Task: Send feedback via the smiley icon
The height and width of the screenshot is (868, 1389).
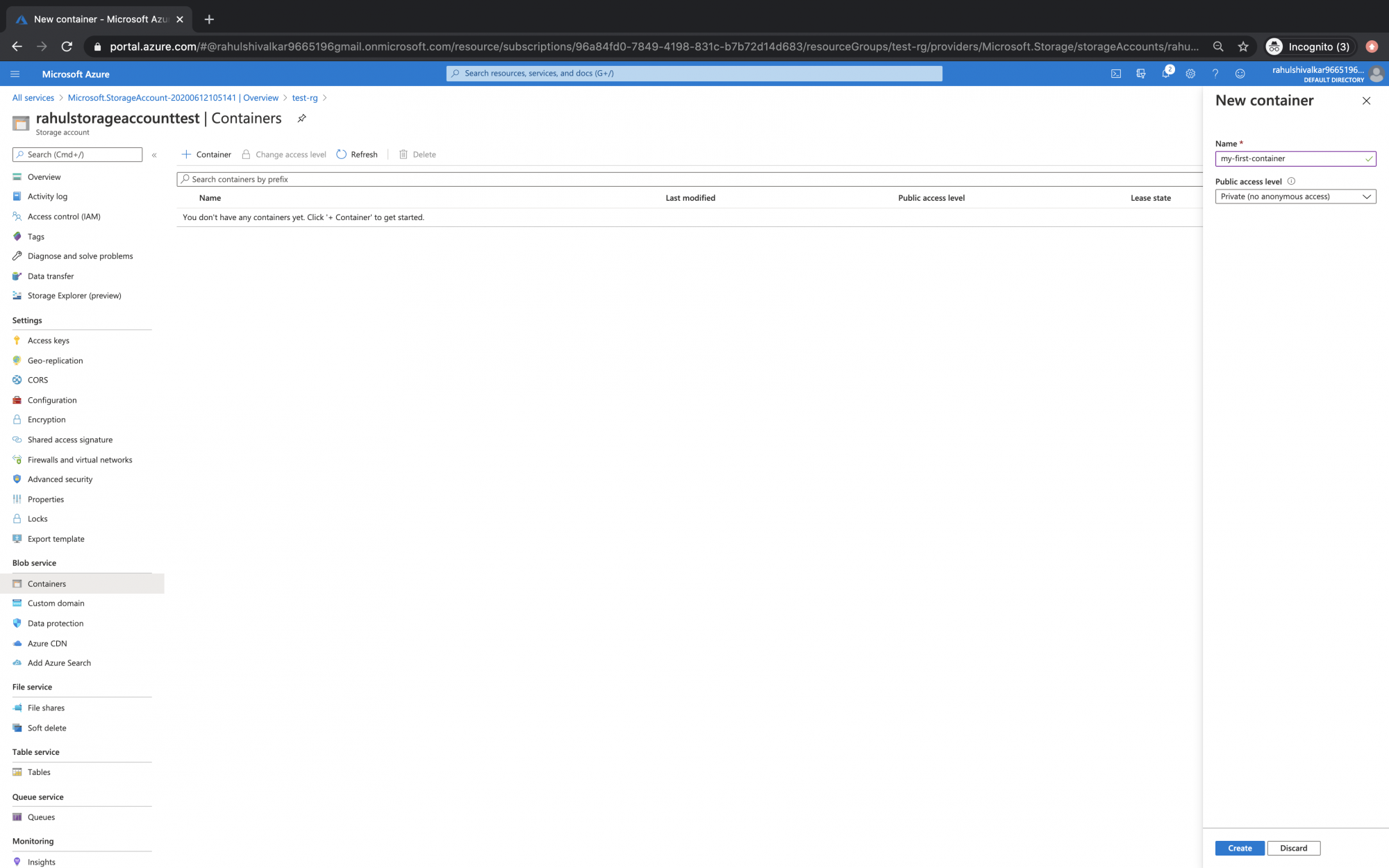Action: [x=1240, y=73]
